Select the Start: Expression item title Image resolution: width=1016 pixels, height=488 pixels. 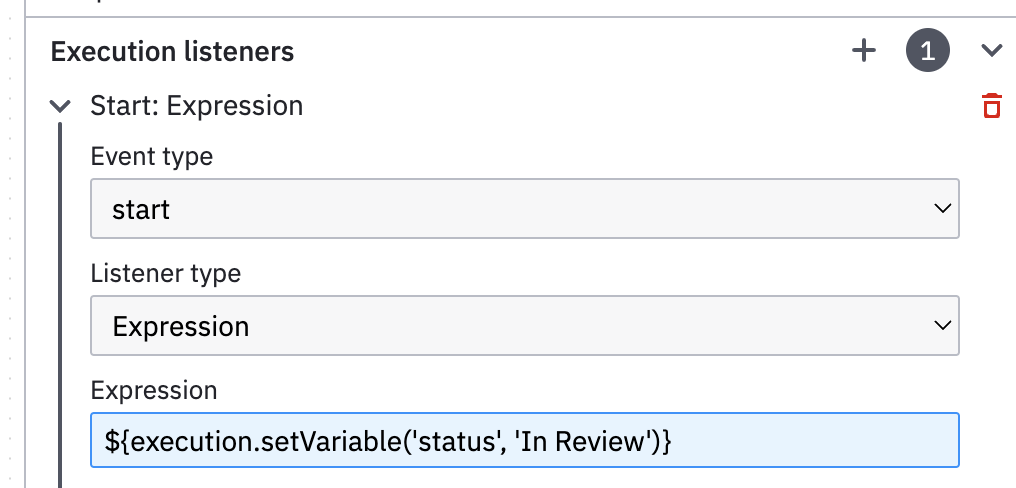[196, 106]
